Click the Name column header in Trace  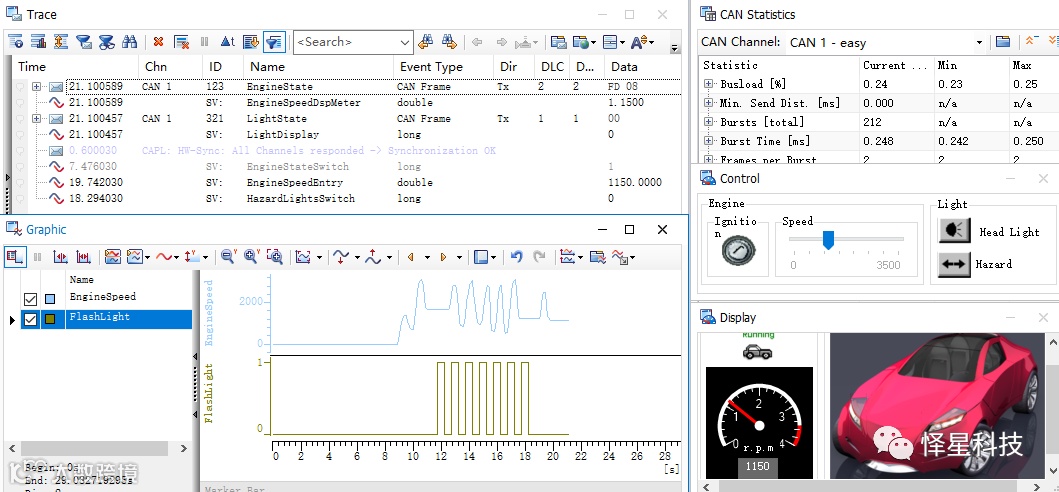[267, 67]
